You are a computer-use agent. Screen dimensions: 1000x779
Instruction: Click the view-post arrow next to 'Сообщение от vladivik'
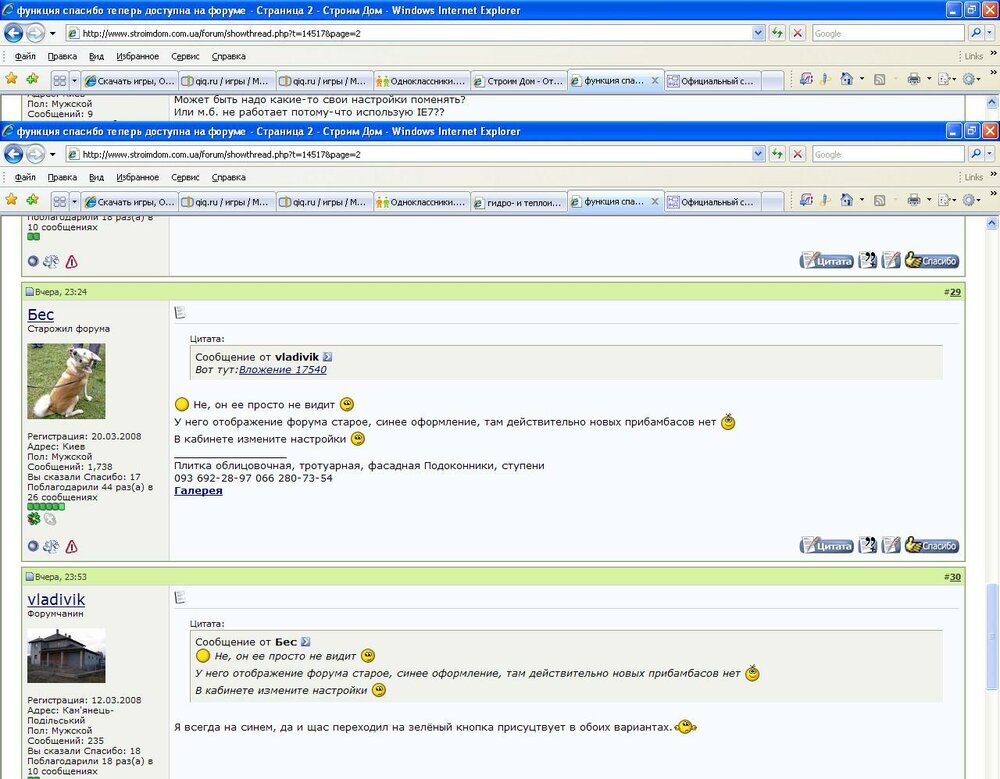[x=327, y=357]
